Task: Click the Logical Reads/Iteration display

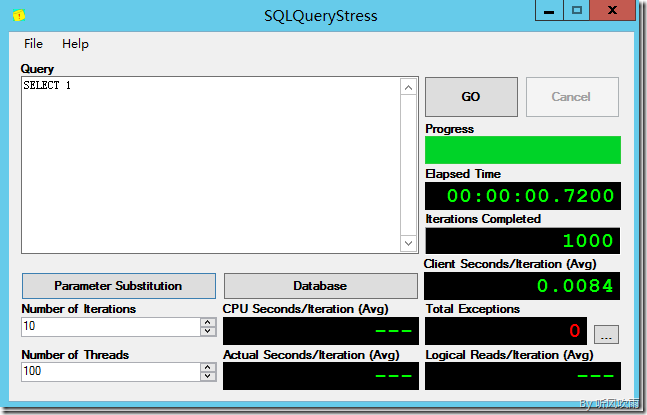Action: (523, 376)
